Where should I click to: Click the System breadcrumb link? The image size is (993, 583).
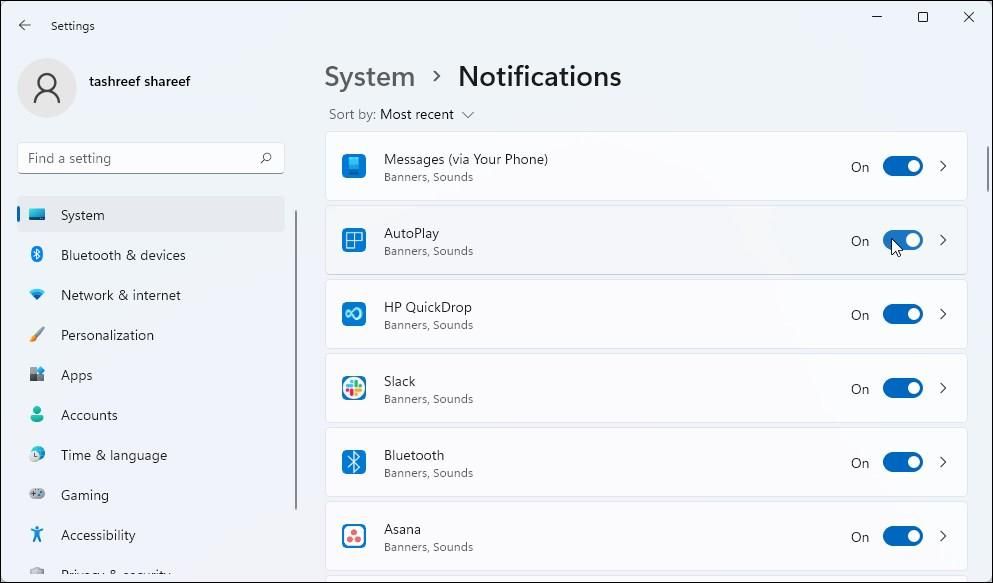[x=370, y=77]
